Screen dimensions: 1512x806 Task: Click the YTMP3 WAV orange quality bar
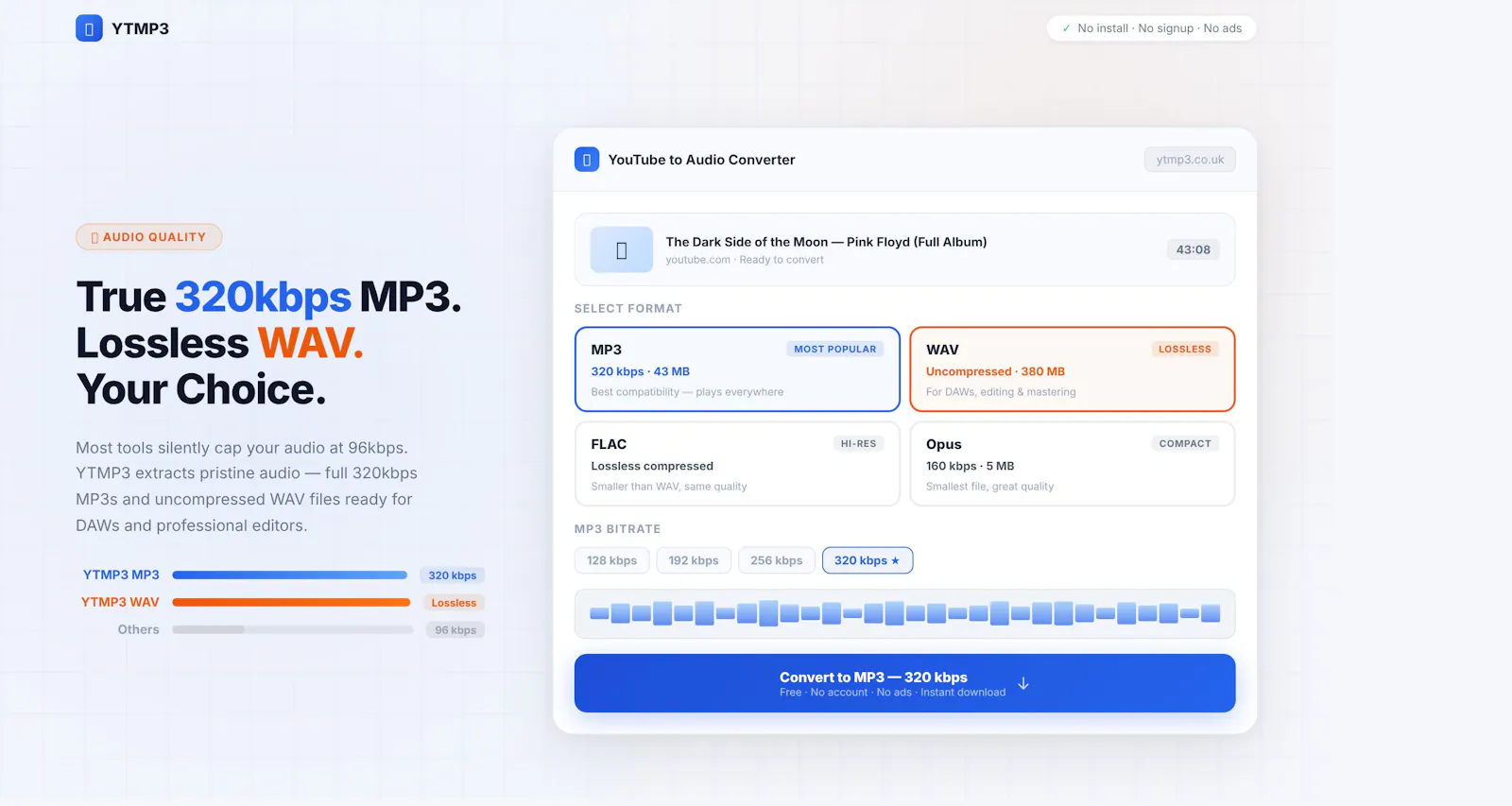coord(291,602)
